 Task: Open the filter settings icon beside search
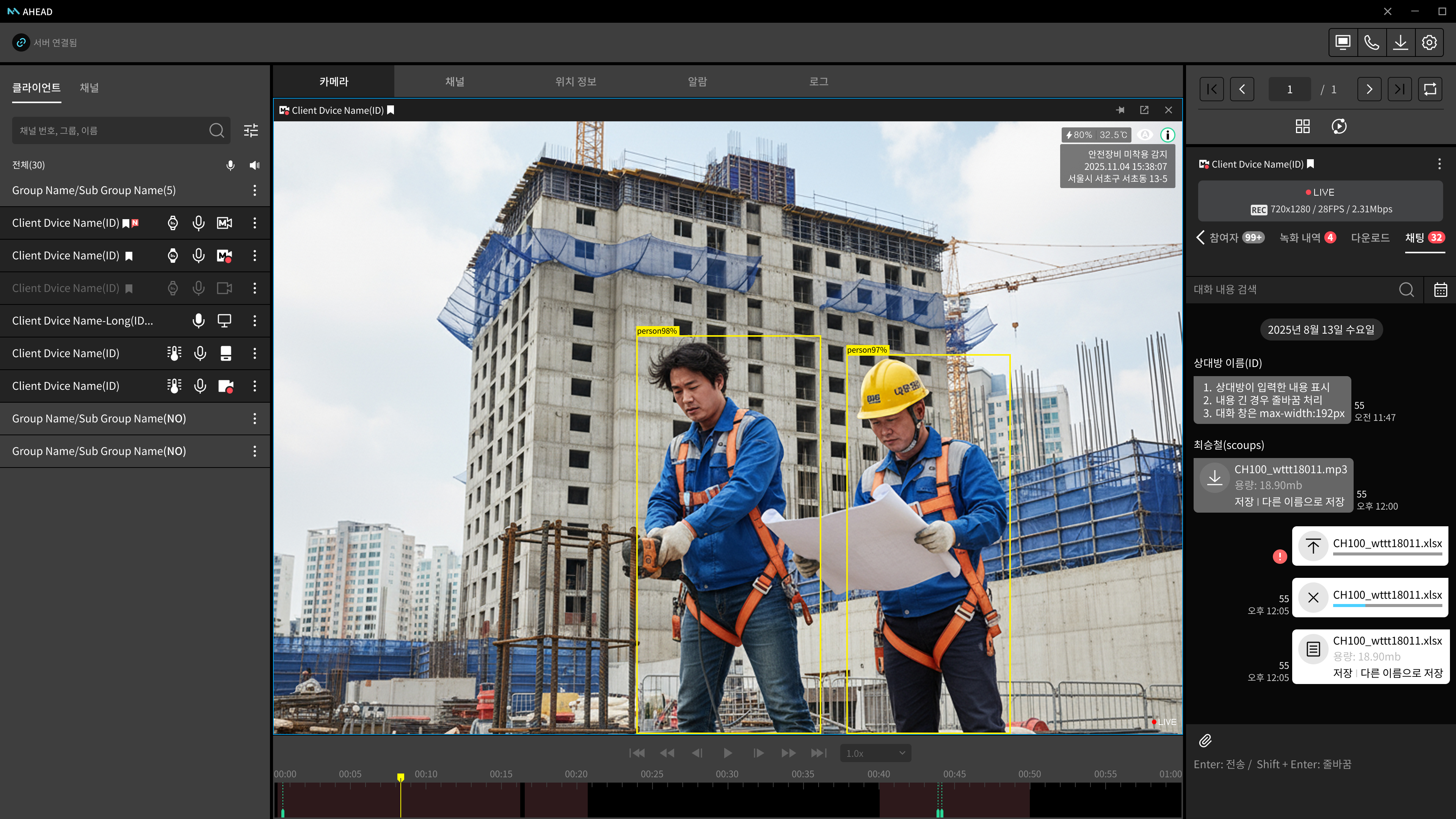tap(250, 130)
